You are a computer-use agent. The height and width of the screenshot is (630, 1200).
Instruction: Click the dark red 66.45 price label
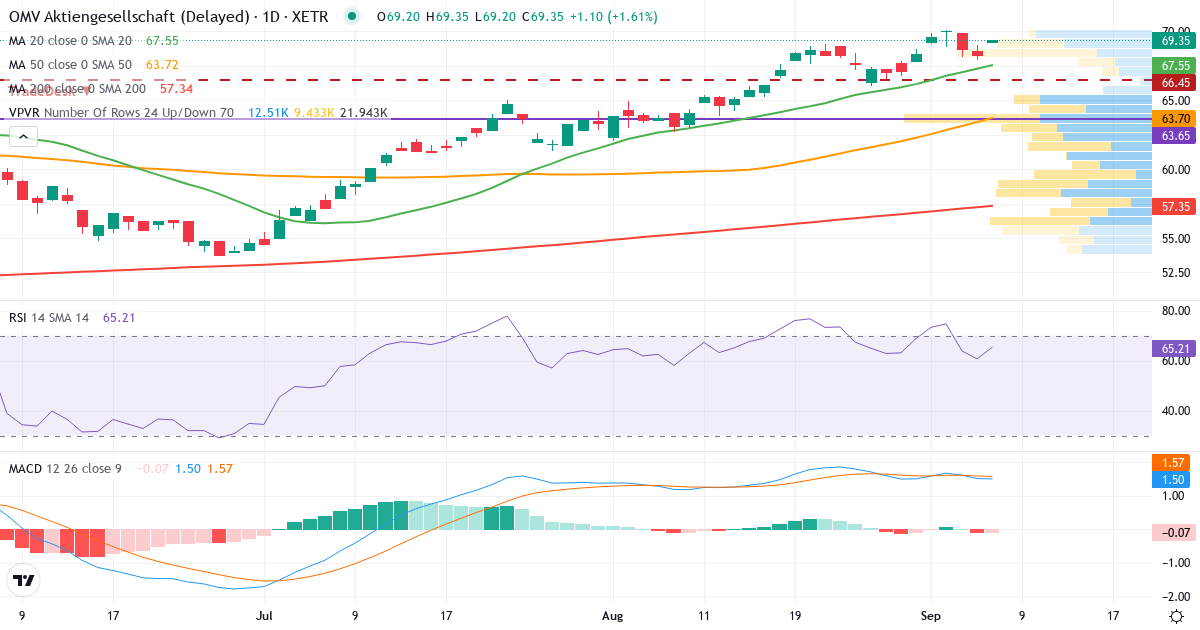[x=1175, y=82]
